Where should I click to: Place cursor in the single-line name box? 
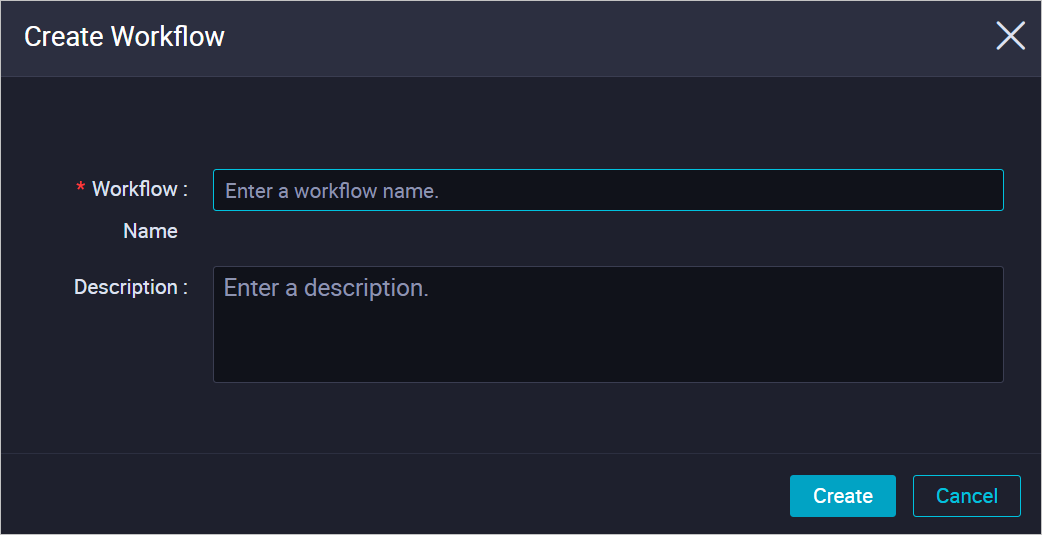point(607,190)
